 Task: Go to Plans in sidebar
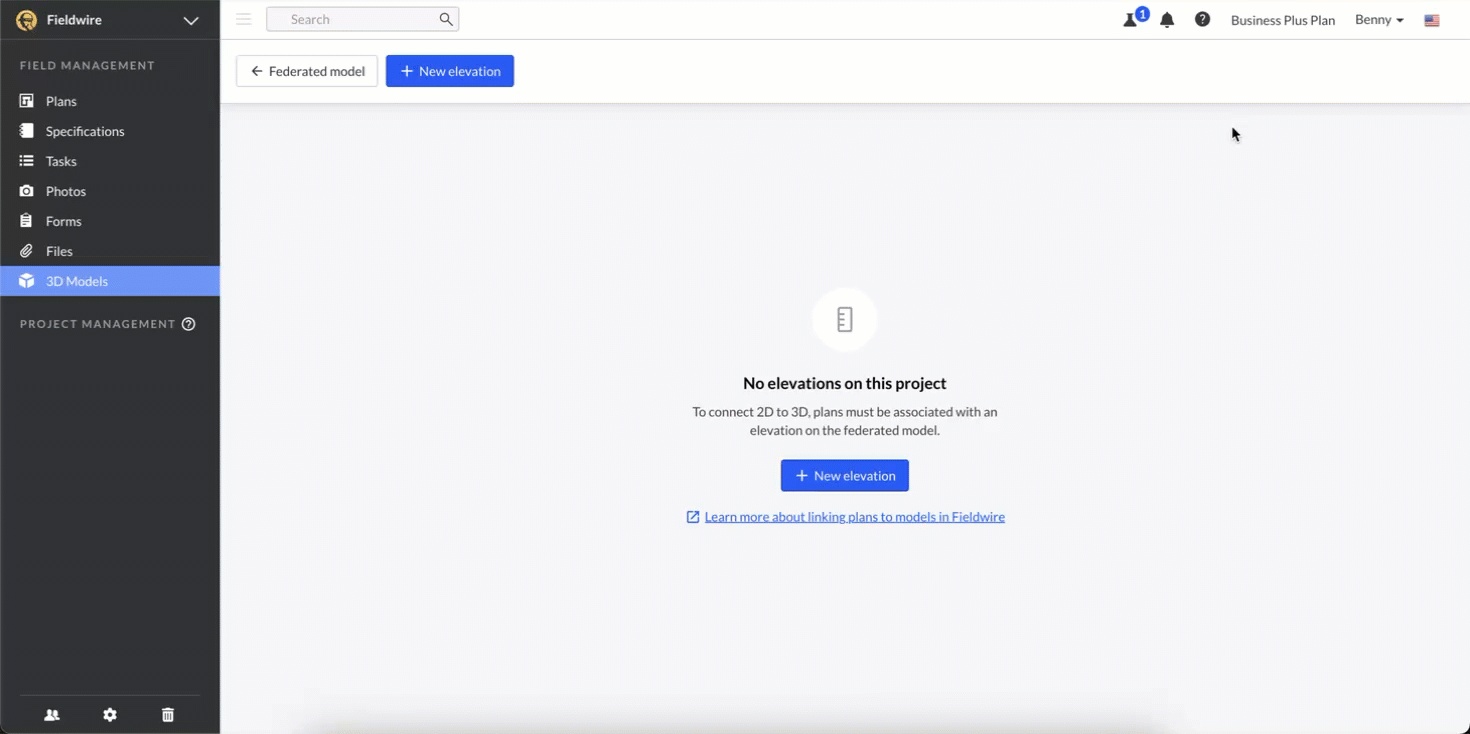pyautogui.click(x=61, y=101)
